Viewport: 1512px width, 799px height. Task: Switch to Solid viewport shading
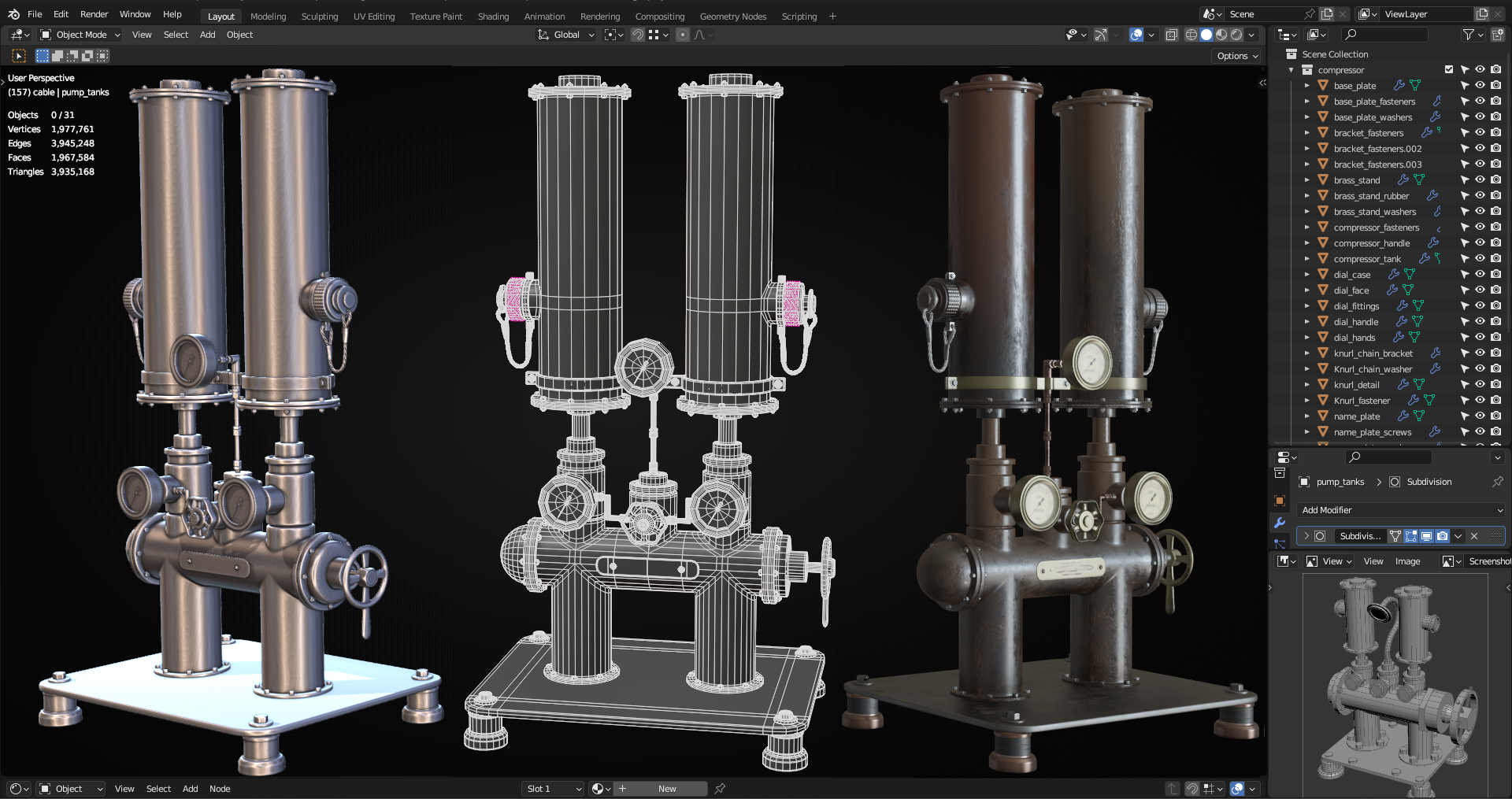click(x=1206, y=35)
